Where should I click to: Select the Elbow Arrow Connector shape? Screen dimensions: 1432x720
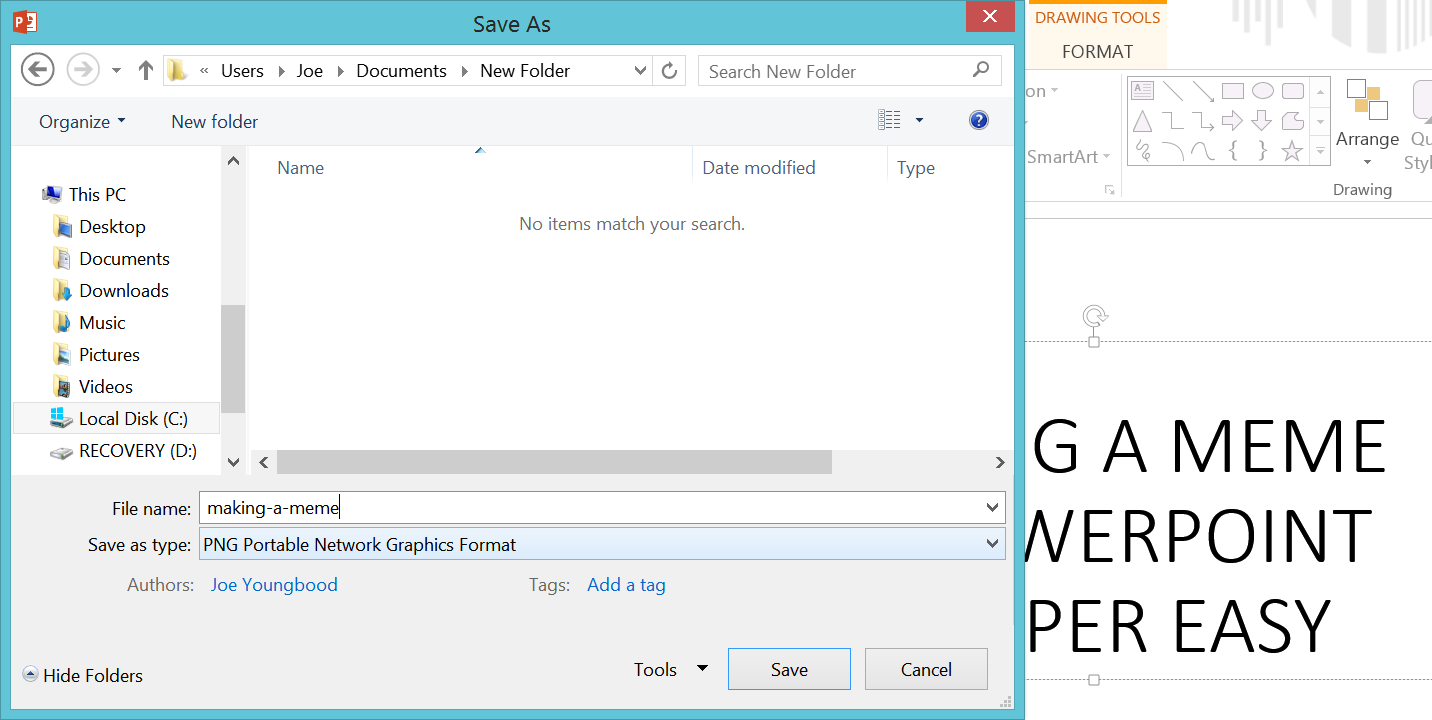tap(1203, 121)
